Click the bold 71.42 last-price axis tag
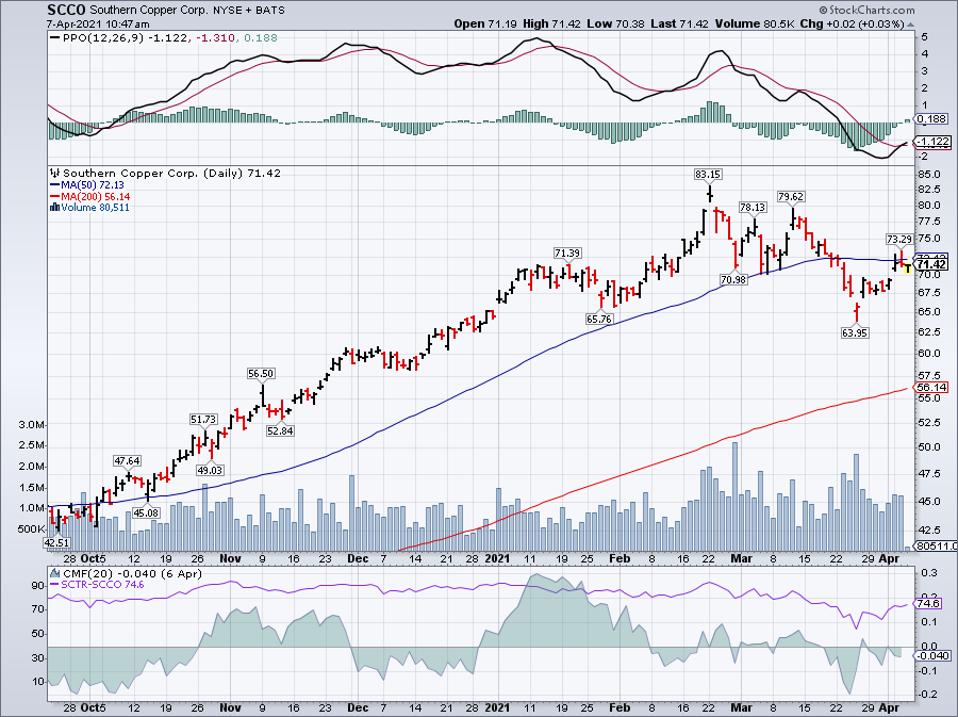 (x=932, y=264)
